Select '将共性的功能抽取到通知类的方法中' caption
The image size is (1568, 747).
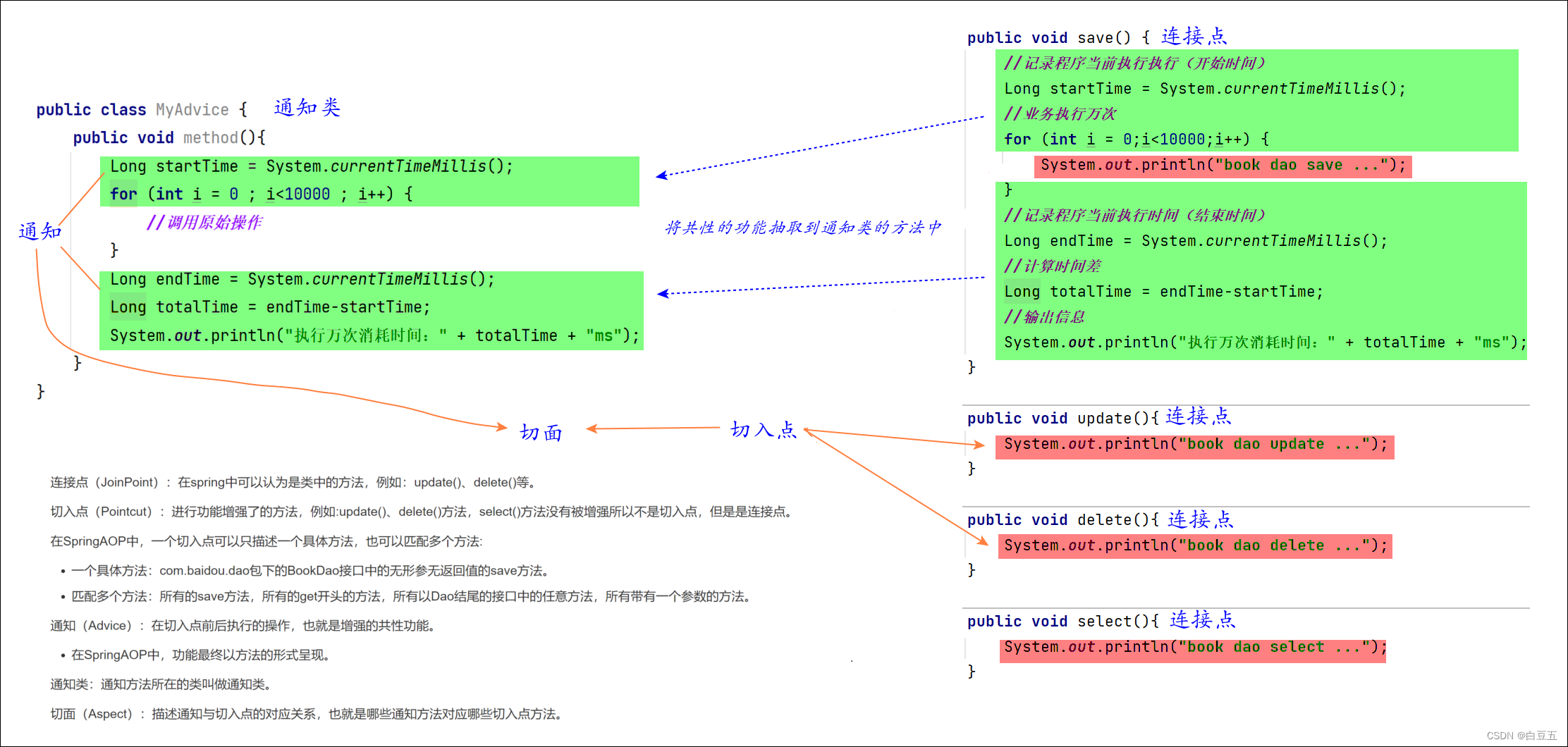click(x=803, y=228)
